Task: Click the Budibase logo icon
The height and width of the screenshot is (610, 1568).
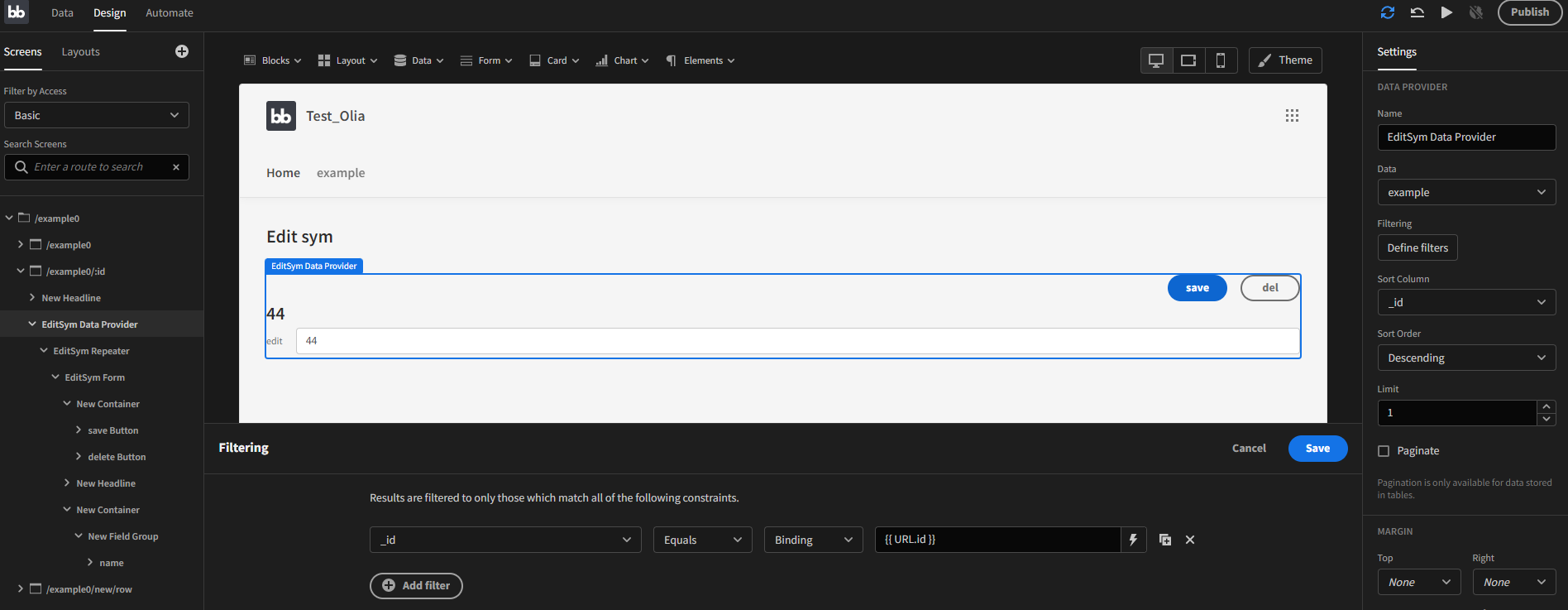Action: [x=16, y=12]
